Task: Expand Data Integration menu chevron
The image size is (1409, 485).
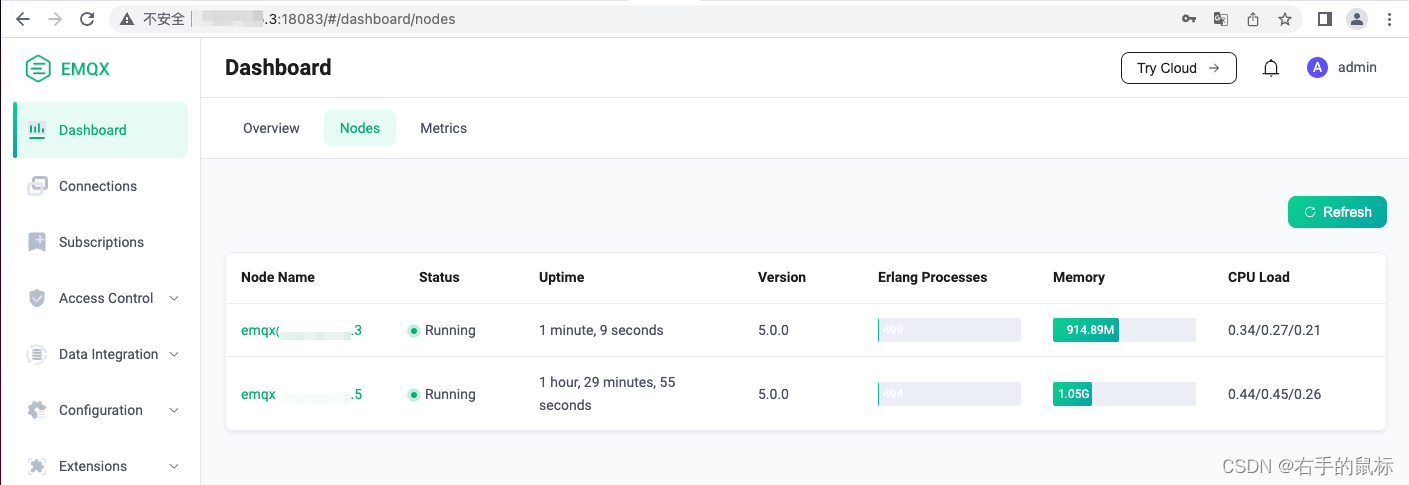Action: (x=174, y=354)
